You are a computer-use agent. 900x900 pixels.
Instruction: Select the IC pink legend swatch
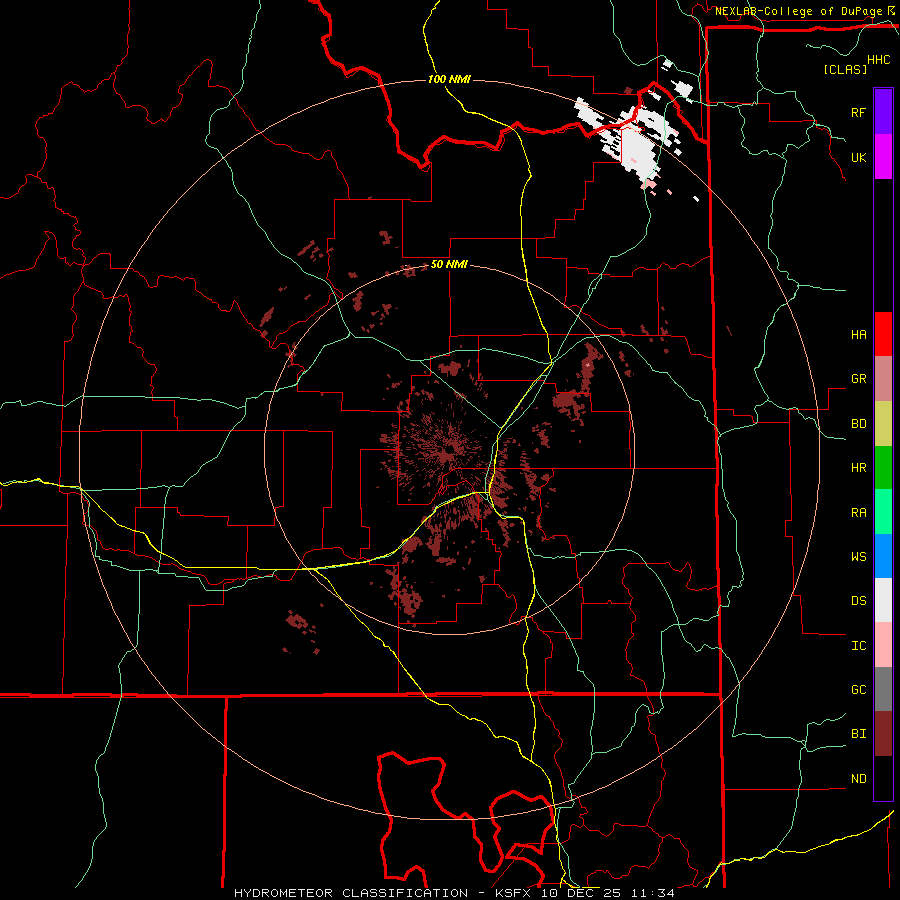coord(883,645)
